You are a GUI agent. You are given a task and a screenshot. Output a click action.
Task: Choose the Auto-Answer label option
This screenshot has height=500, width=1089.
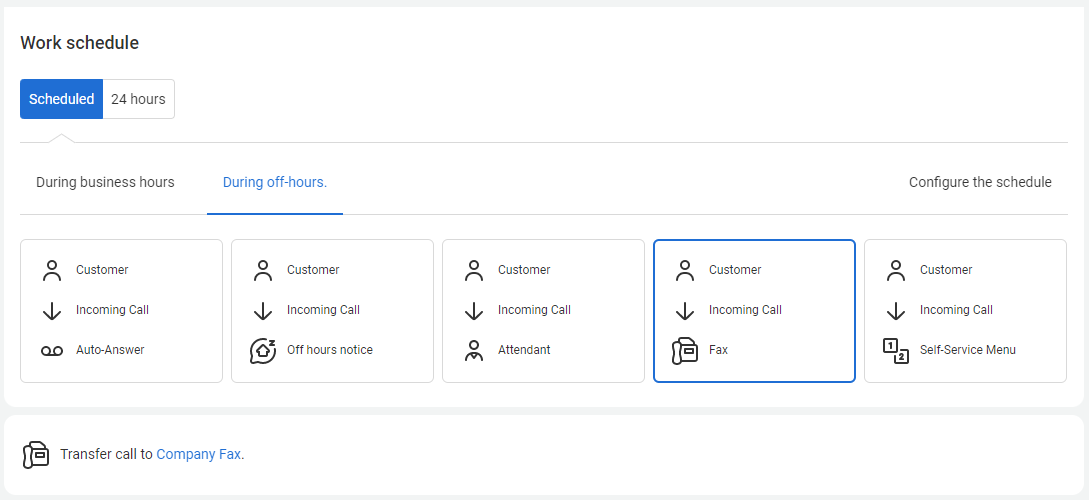pos(110,350)
